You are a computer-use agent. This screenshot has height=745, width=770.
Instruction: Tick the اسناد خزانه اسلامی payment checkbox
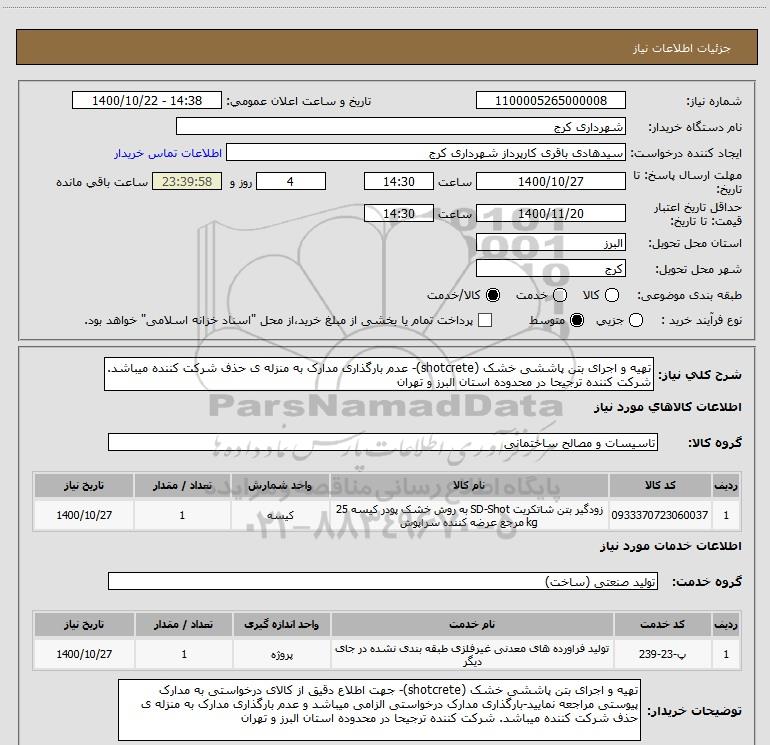tap(485, 320)
